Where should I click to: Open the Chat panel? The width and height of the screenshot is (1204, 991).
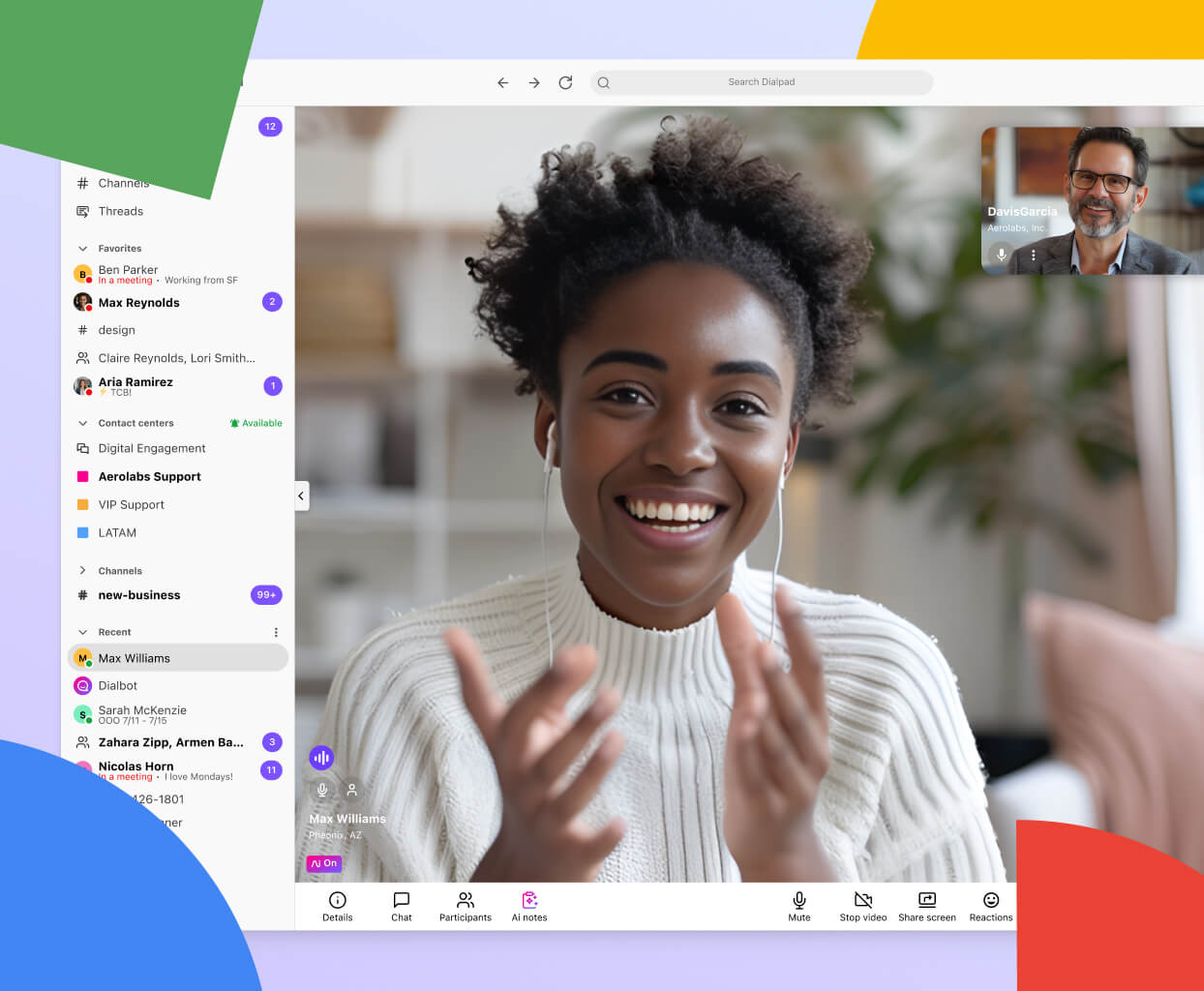(401, 905)
